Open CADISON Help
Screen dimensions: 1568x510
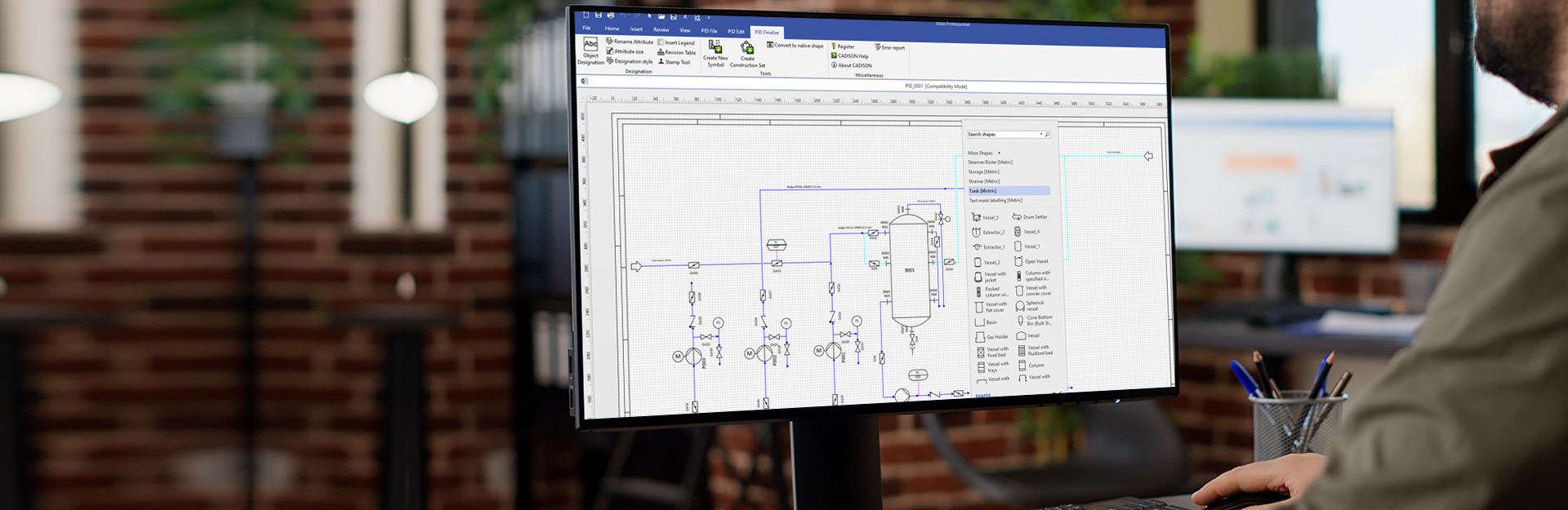pos(852,56)
